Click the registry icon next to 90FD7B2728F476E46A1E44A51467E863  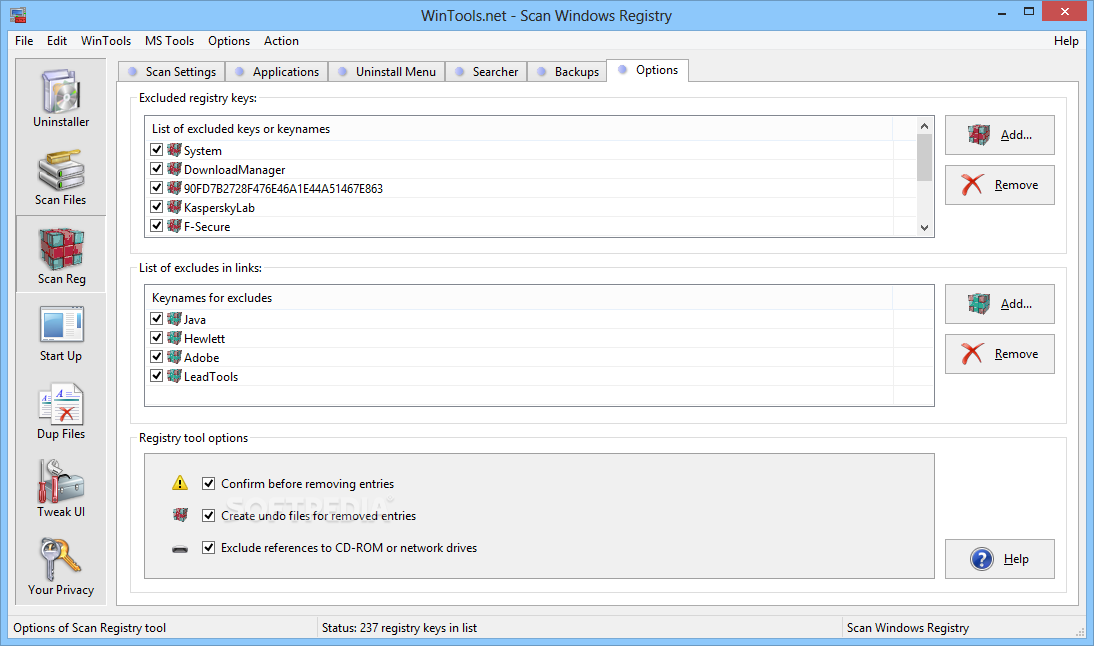pyautogui.click(x=174, y=188)
